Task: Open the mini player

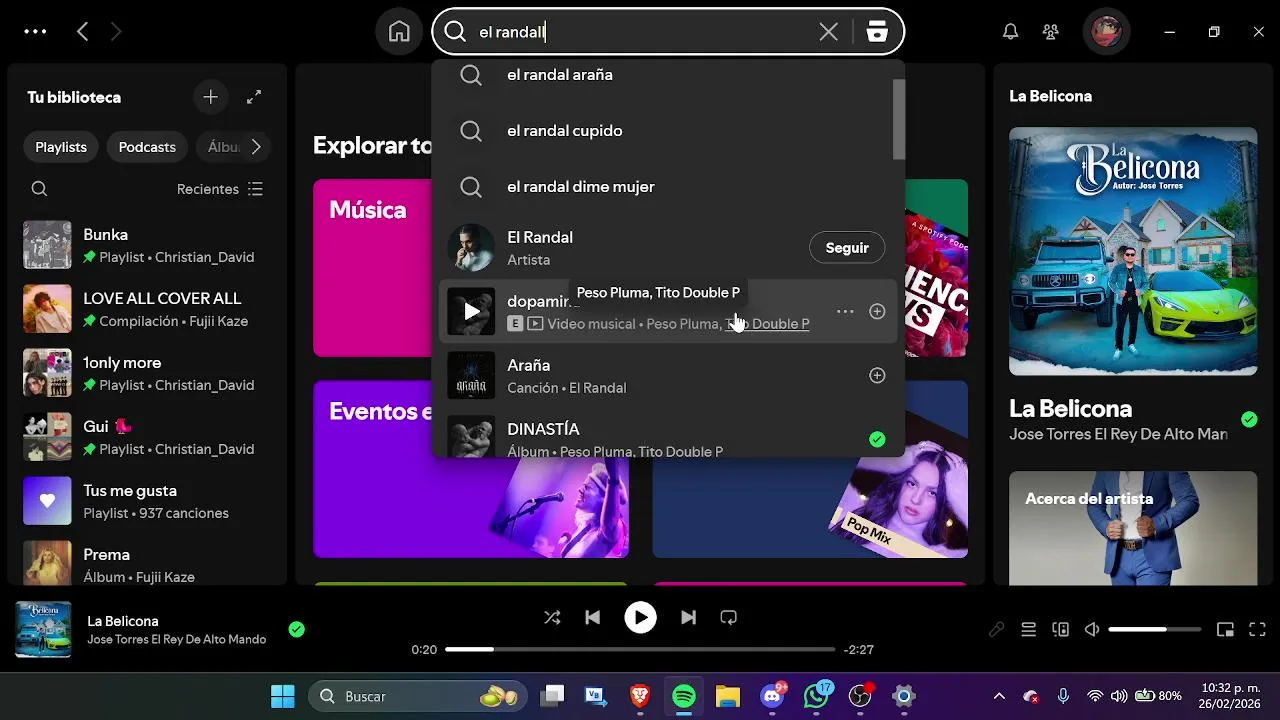Action: coord(1225,629)
